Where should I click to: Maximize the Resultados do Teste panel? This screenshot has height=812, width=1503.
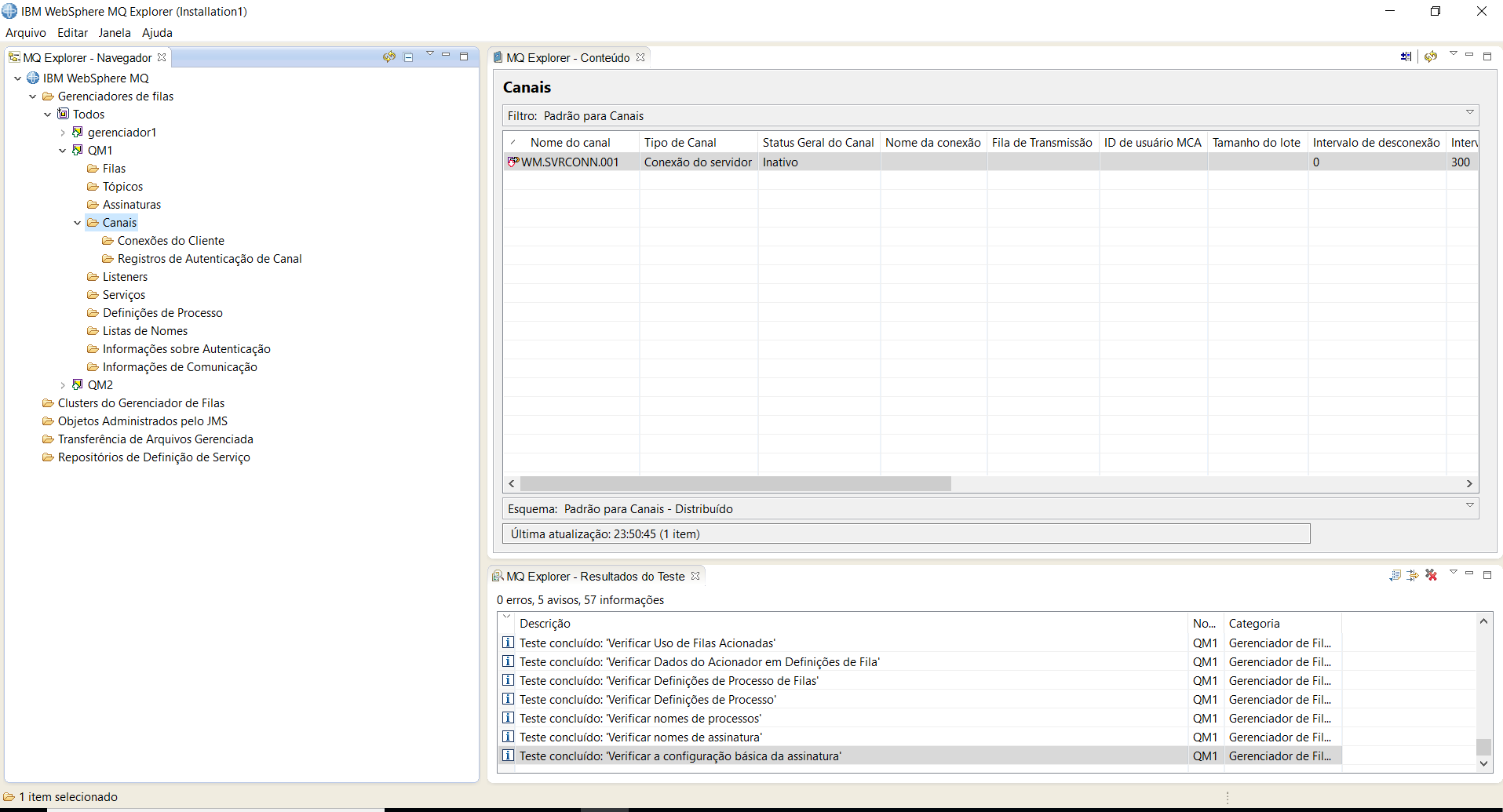coord(1487,575)
